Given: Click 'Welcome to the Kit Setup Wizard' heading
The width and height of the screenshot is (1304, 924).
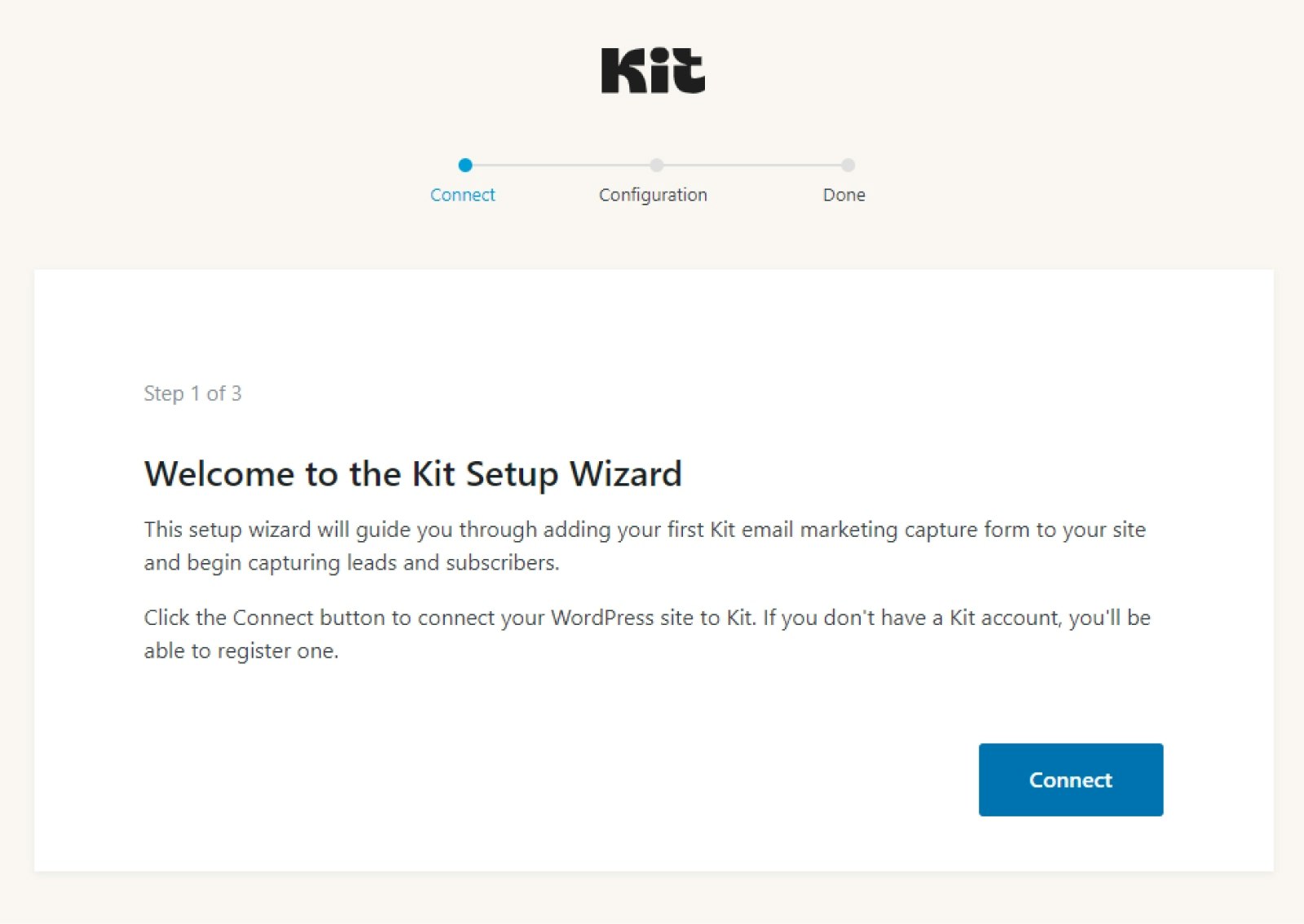Looking at the screenshot, I should (x=412, y=474).
